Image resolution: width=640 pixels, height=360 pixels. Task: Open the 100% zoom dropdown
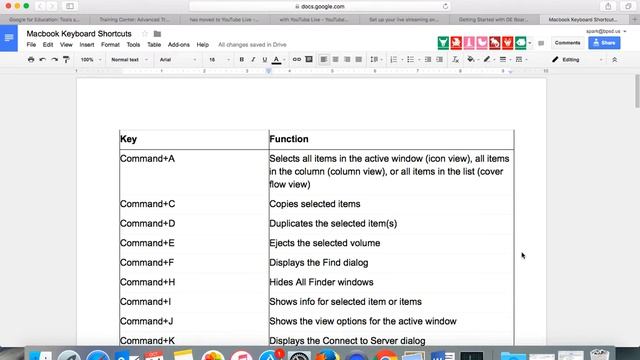tap(91, 60)
